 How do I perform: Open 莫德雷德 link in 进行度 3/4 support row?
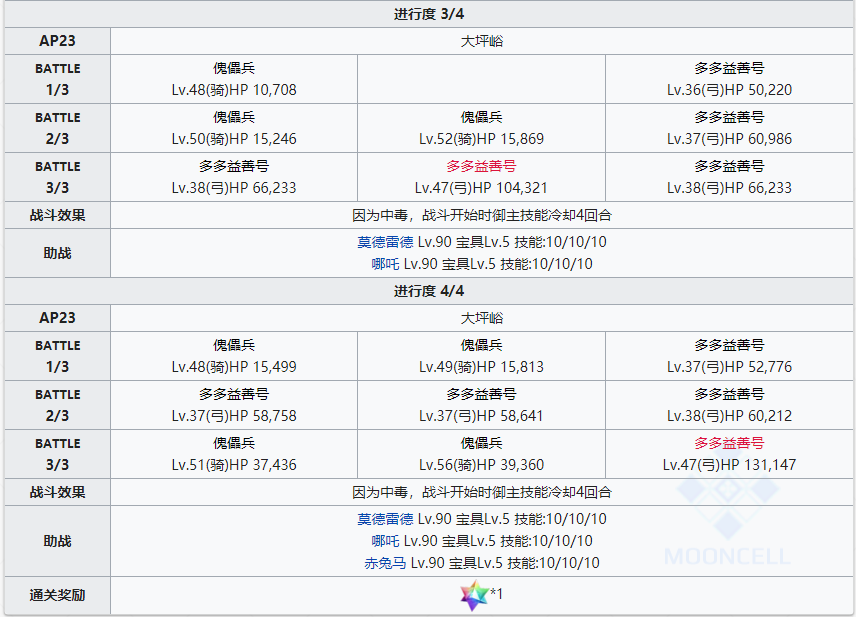[385, 242]
